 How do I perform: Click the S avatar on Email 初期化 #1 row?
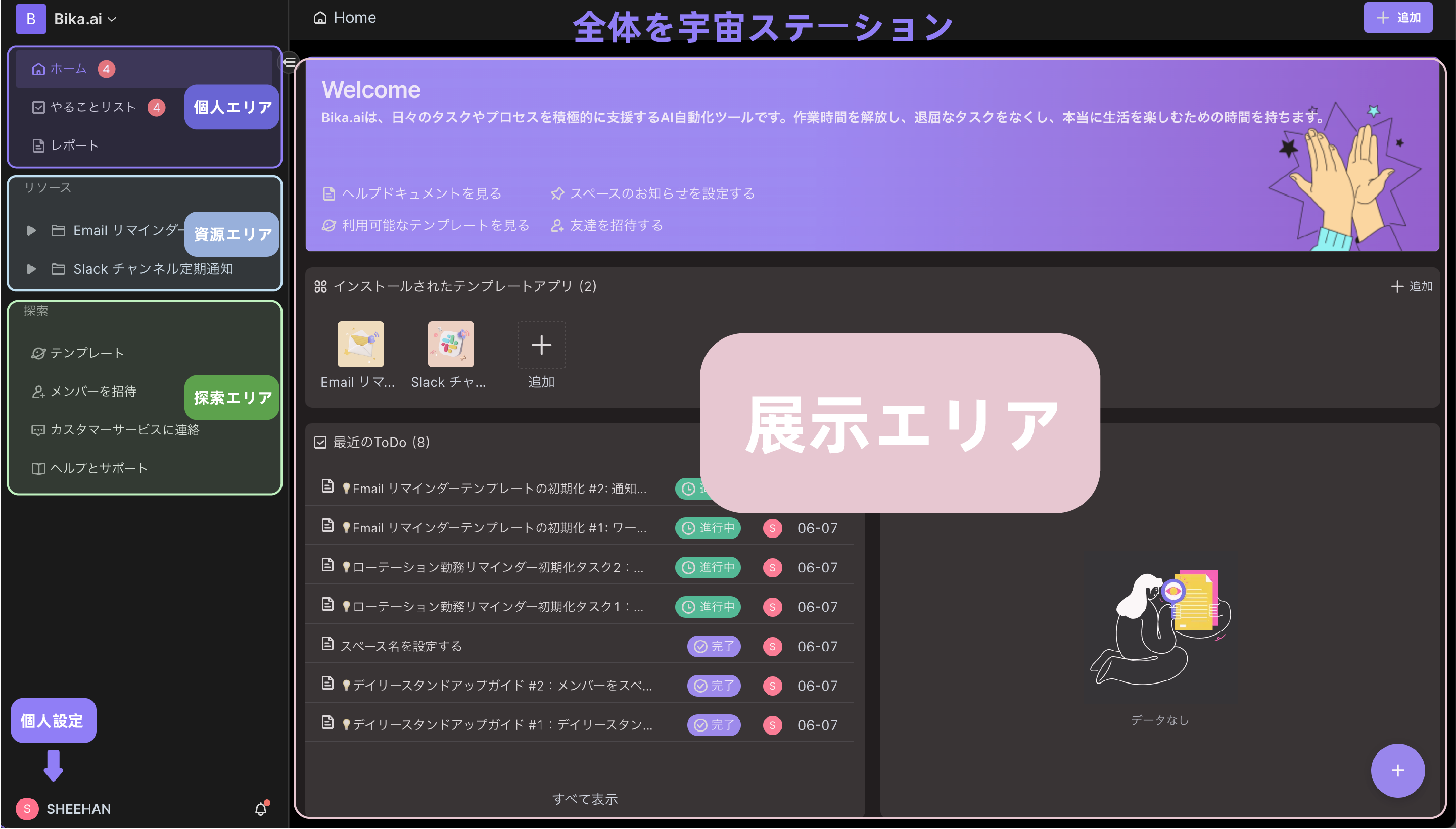click(772, 528)
